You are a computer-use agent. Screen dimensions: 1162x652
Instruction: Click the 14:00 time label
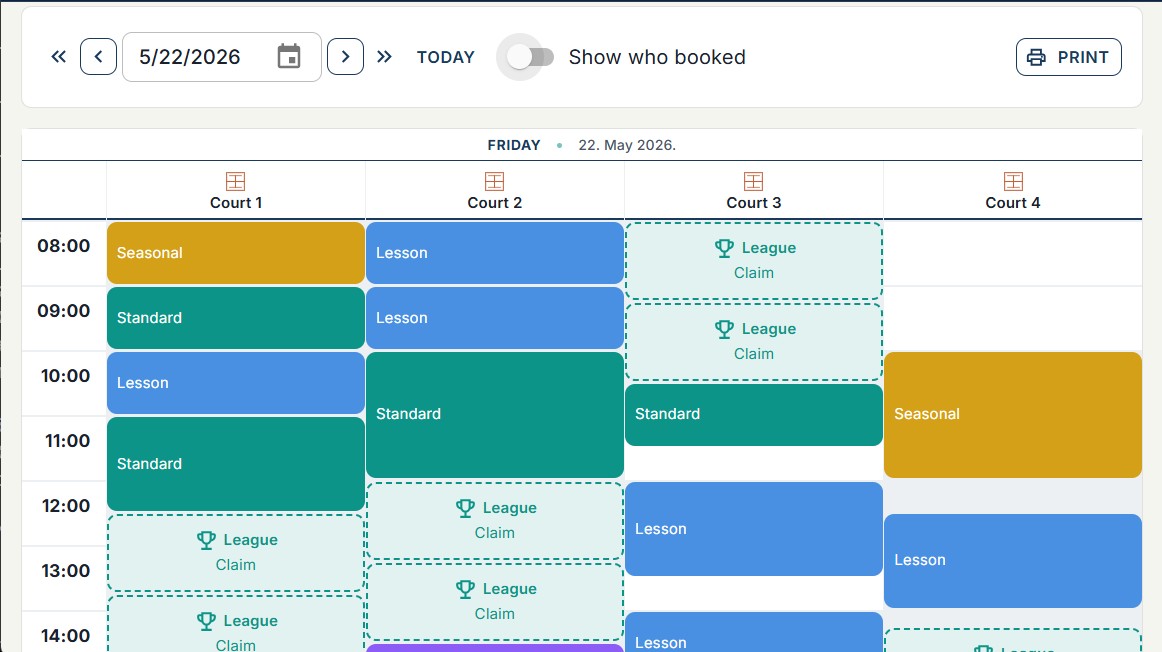pyautogui.click(x=66, y=636)
